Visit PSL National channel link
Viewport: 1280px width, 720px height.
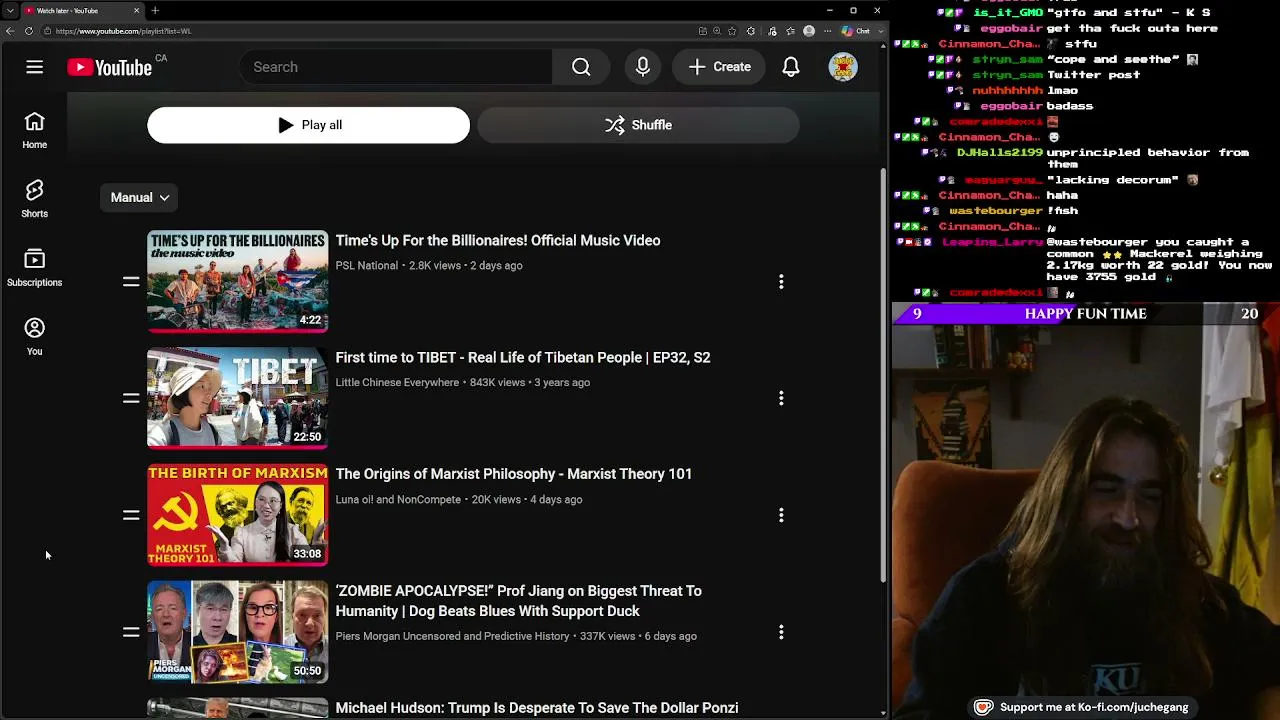[x=367, y=266]
